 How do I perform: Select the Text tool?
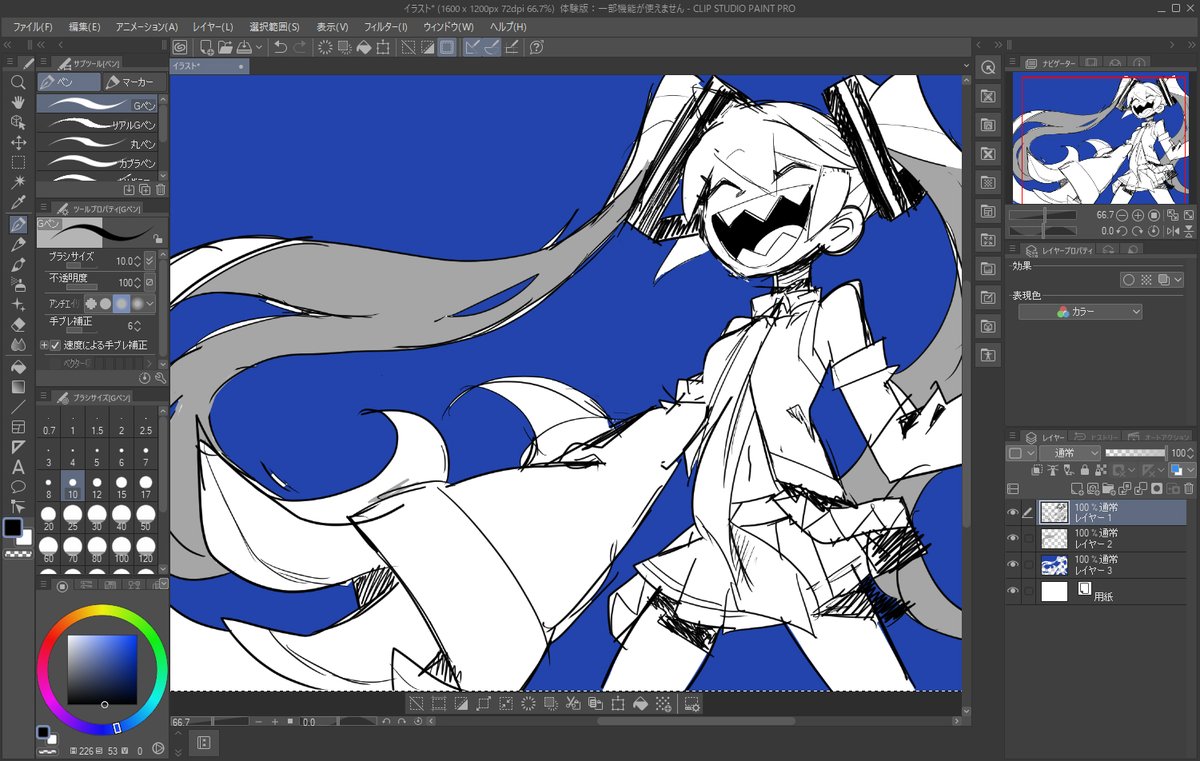click(18, 467)
